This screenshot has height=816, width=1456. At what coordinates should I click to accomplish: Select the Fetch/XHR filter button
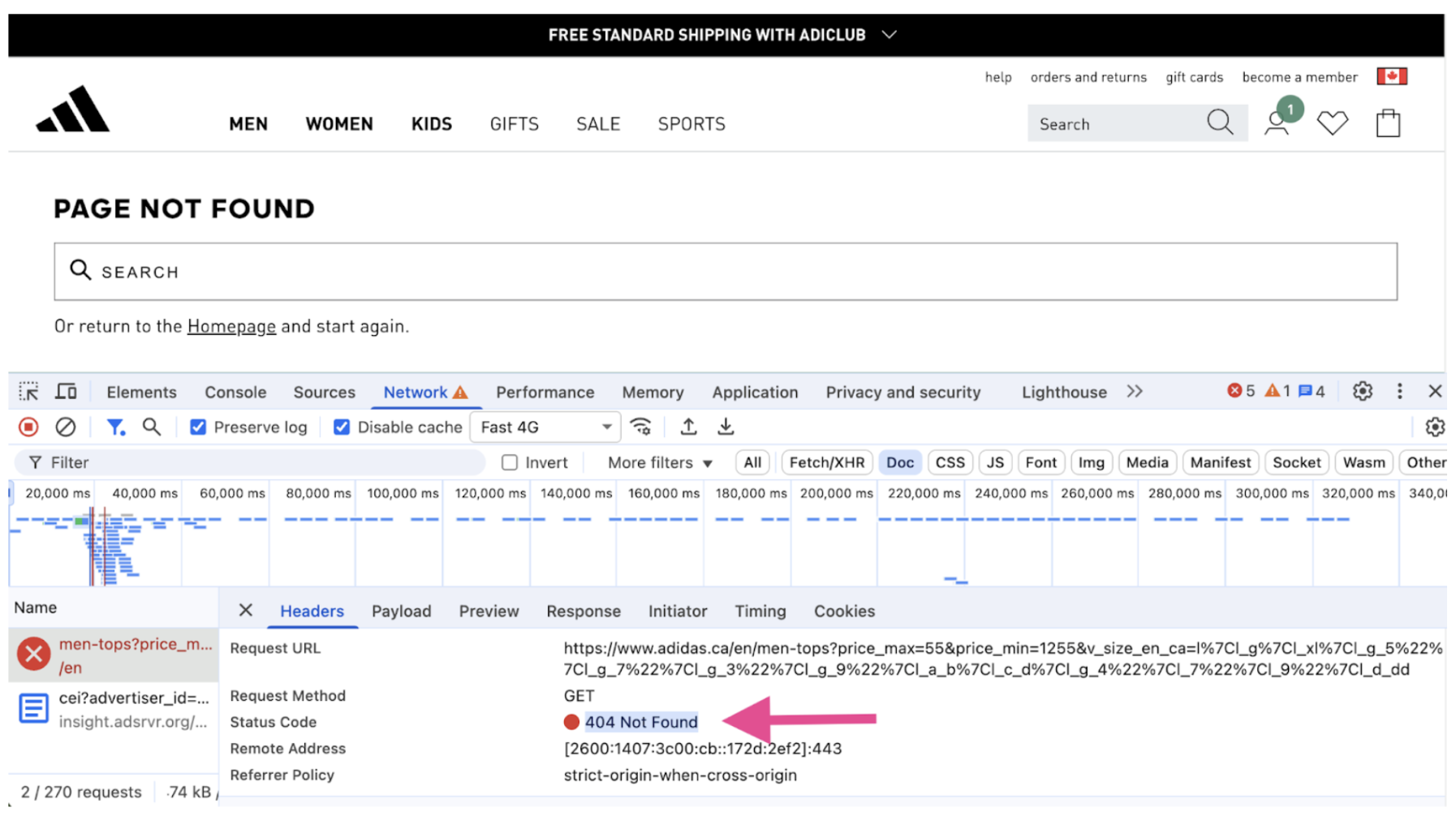(826, 463)
